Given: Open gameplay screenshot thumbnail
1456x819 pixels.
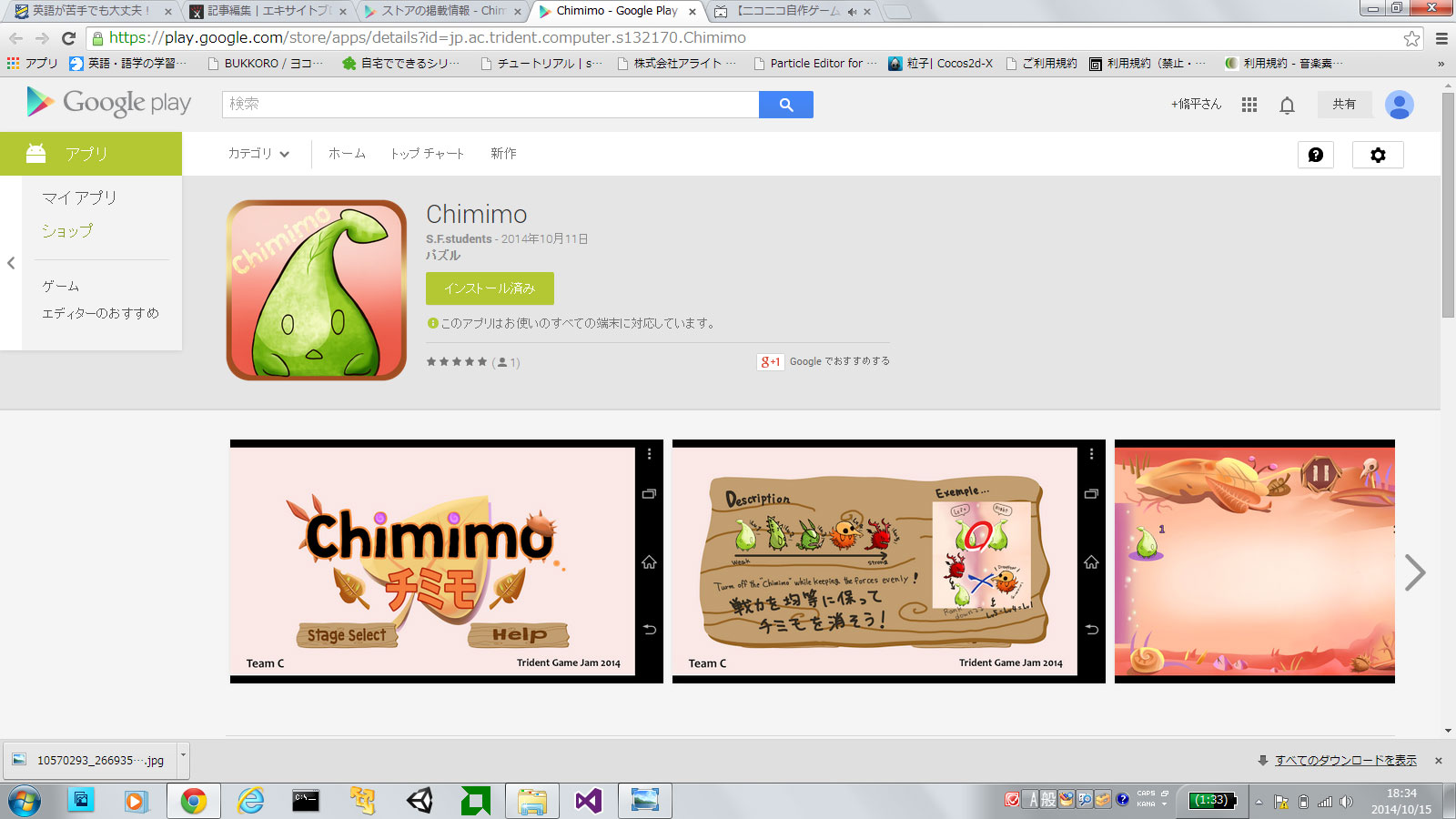Looking at the screenshot, I should [x=1255, y=561].
